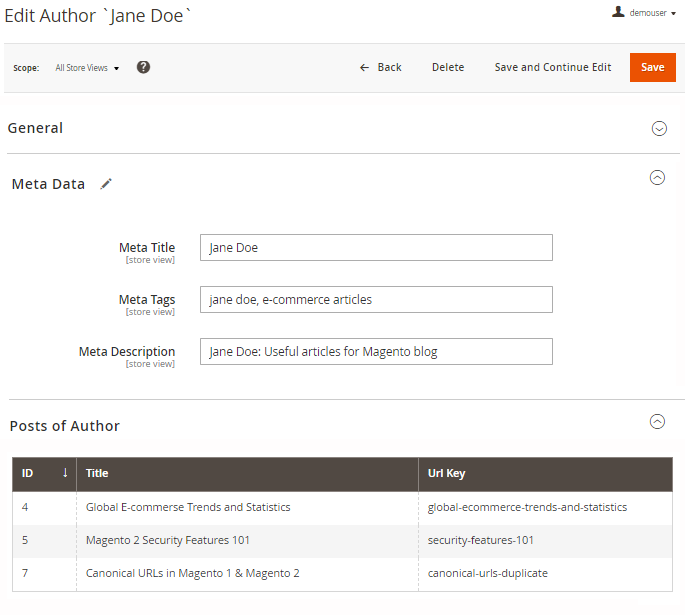This screenshot has width=685, height=615.
Task: Sort posts by Url Key column header
Action: click(x=446, y=473)
